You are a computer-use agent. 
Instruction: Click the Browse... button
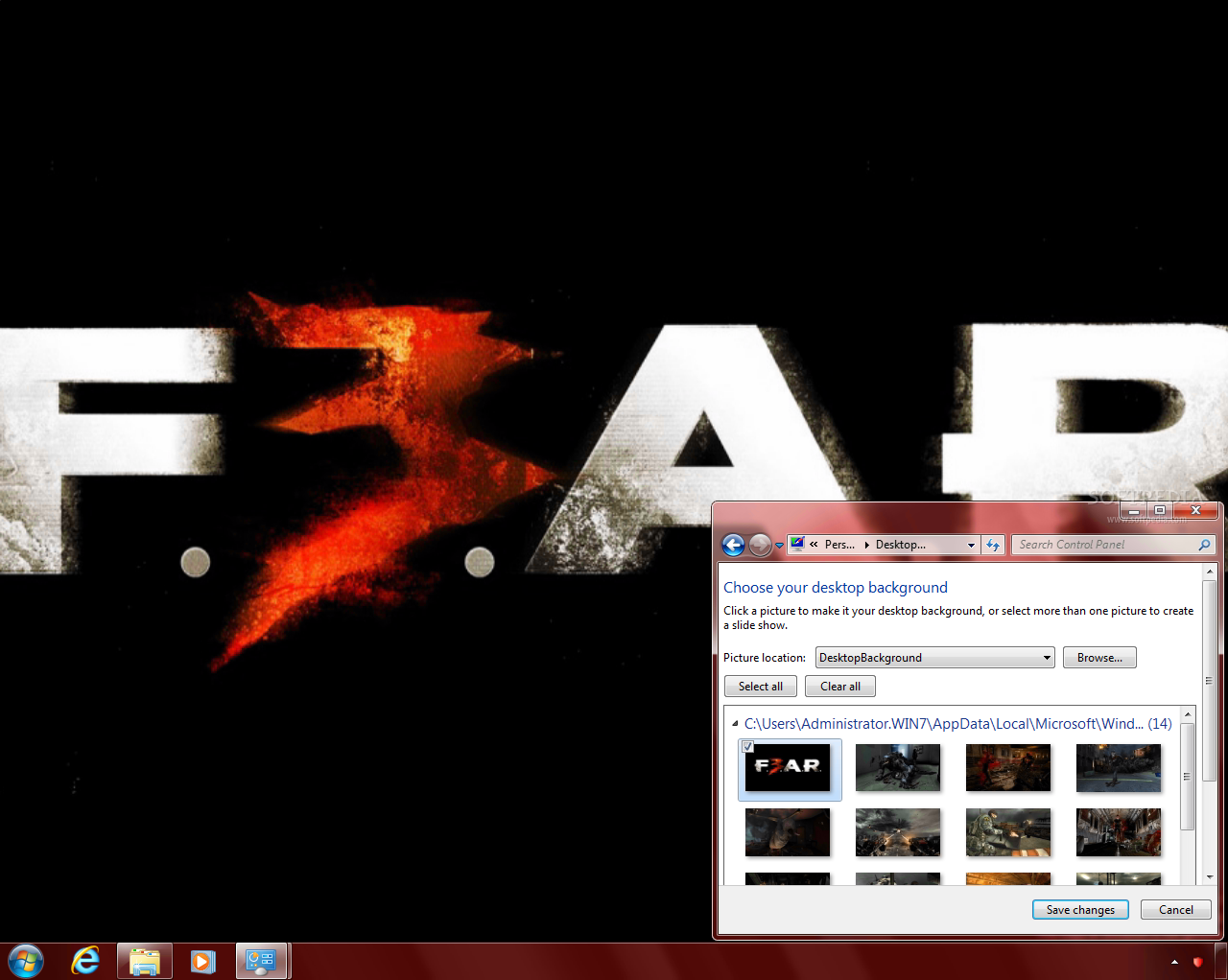[1099, 658]
